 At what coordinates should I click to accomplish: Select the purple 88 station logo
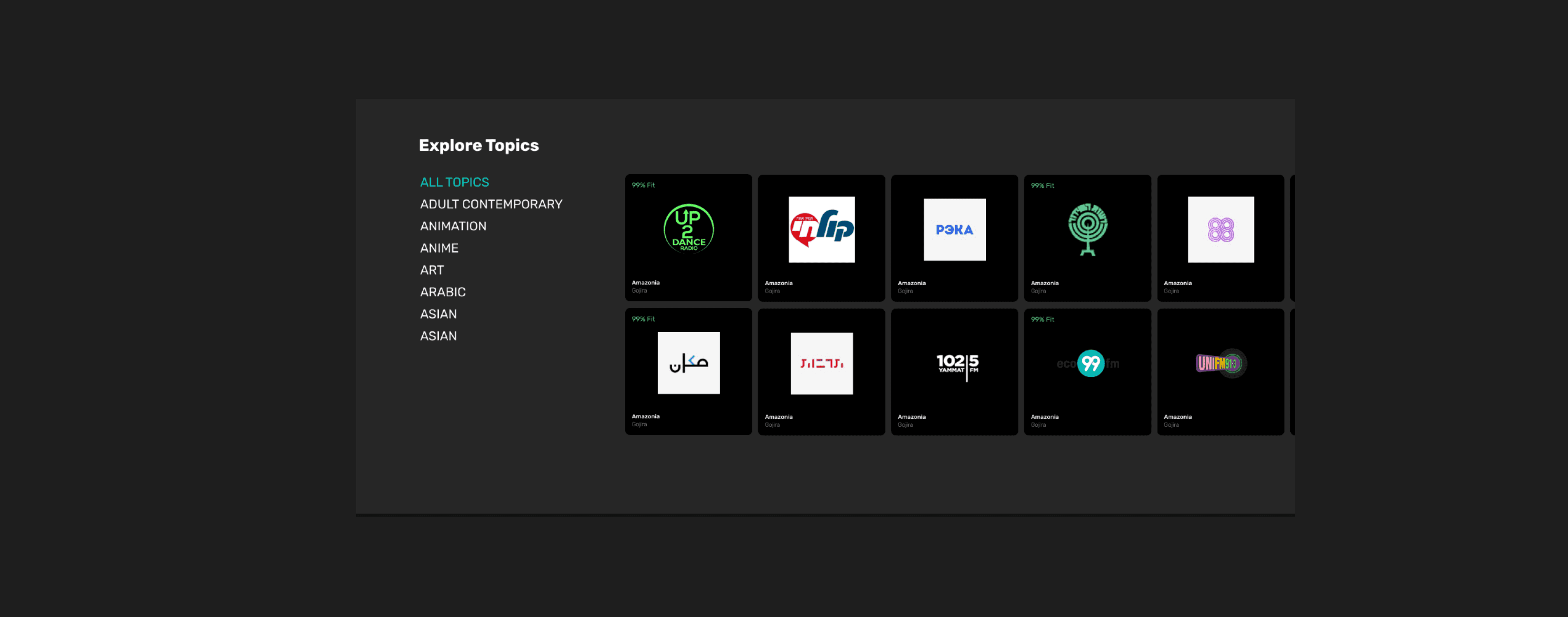[1220, 230]
